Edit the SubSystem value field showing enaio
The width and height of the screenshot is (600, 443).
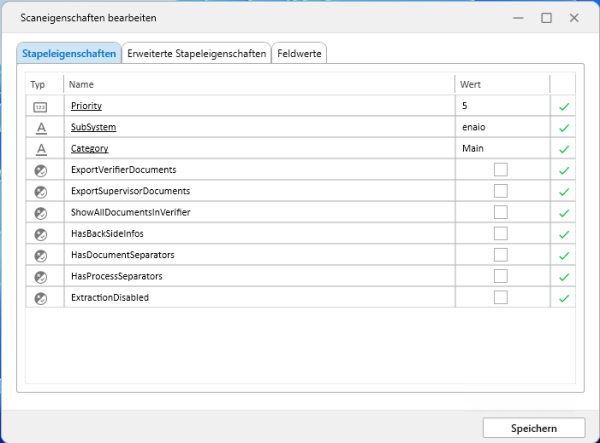tap(500, 127)
